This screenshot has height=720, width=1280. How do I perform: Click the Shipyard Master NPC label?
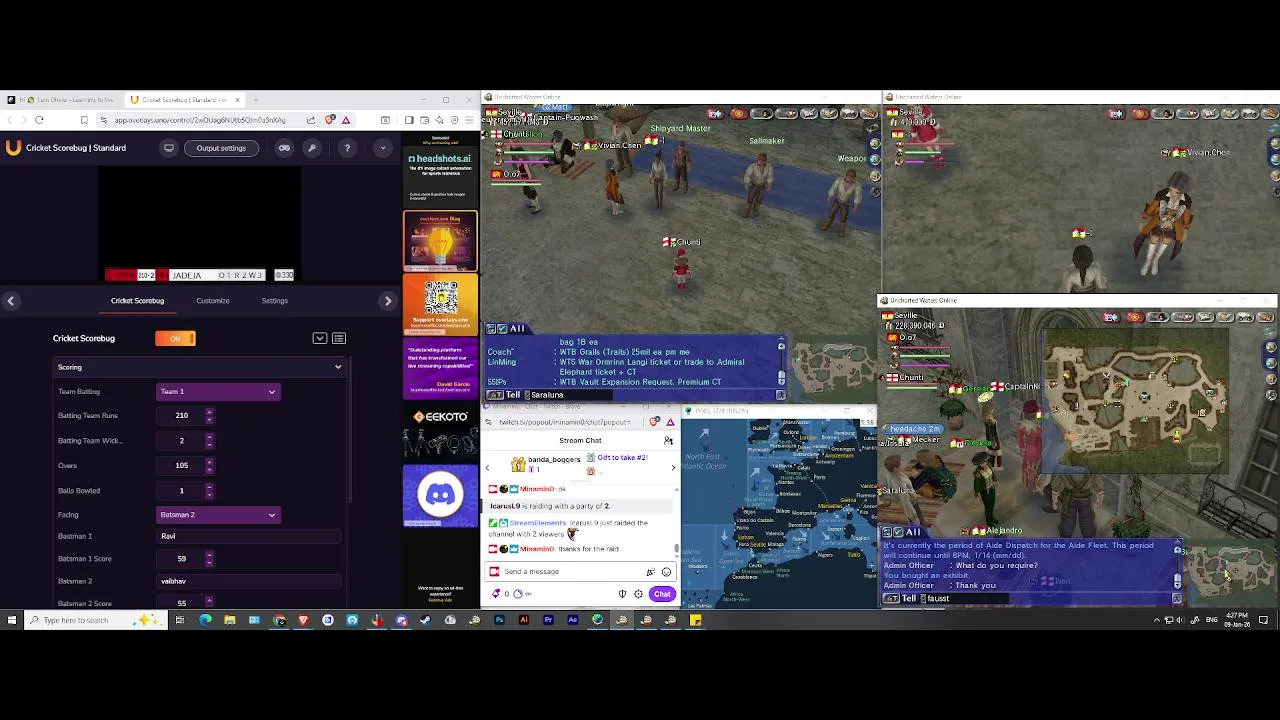tap(680, 128)
